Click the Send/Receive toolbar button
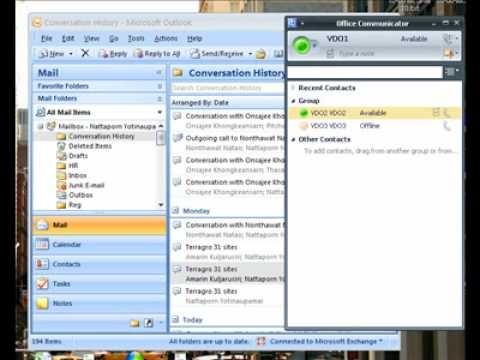 point(217,53)
